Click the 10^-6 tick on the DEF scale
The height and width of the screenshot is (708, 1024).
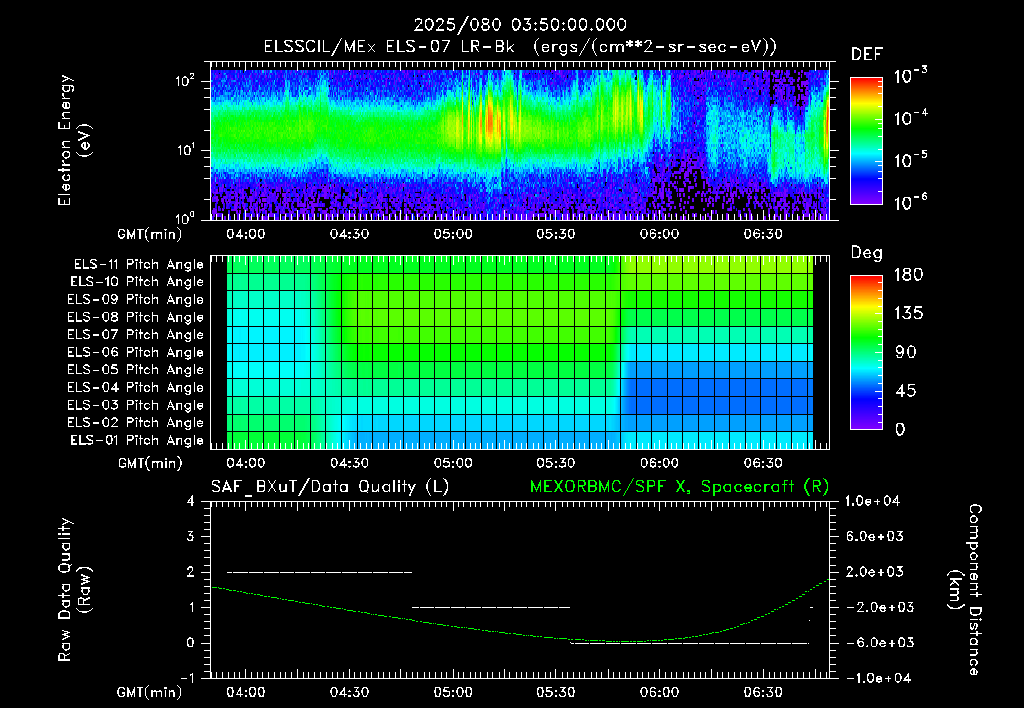point(911,202)
